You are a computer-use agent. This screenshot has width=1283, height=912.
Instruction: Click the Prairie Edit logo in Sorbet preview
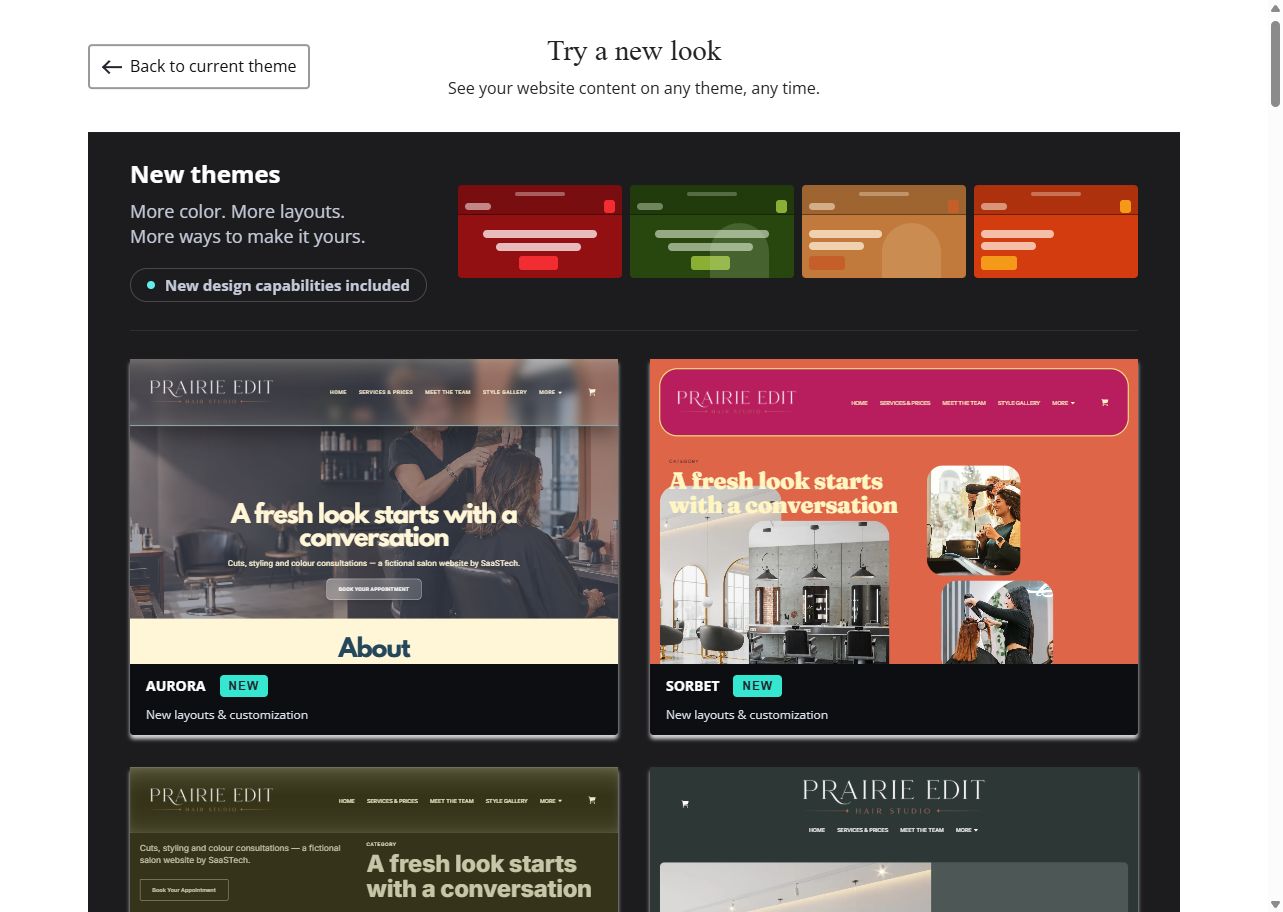pyautogui.click(x=736, y=402)
